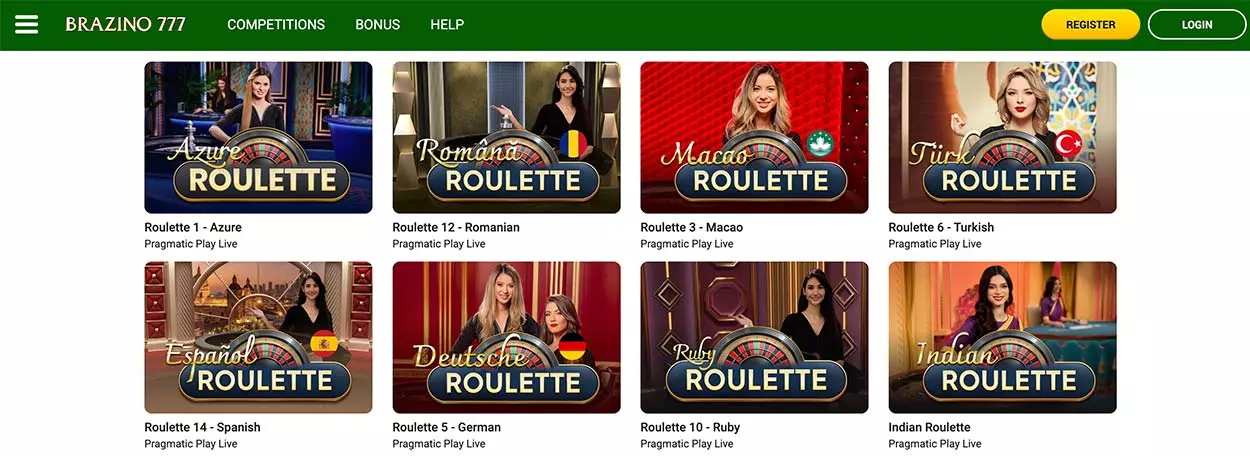Click the Macau flag badge

[820, 145]
